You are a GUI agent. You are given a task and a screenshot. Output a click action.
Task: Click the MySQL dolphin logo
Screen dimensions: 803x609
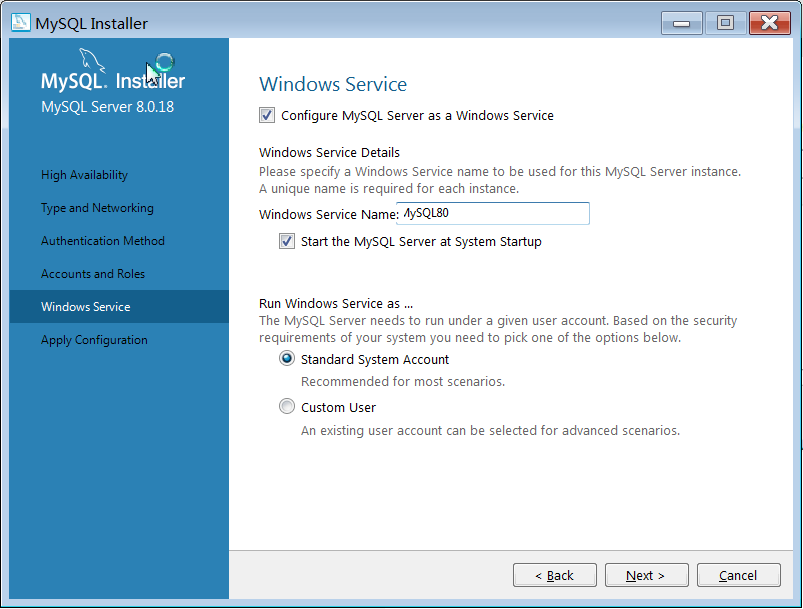(92, 61)
